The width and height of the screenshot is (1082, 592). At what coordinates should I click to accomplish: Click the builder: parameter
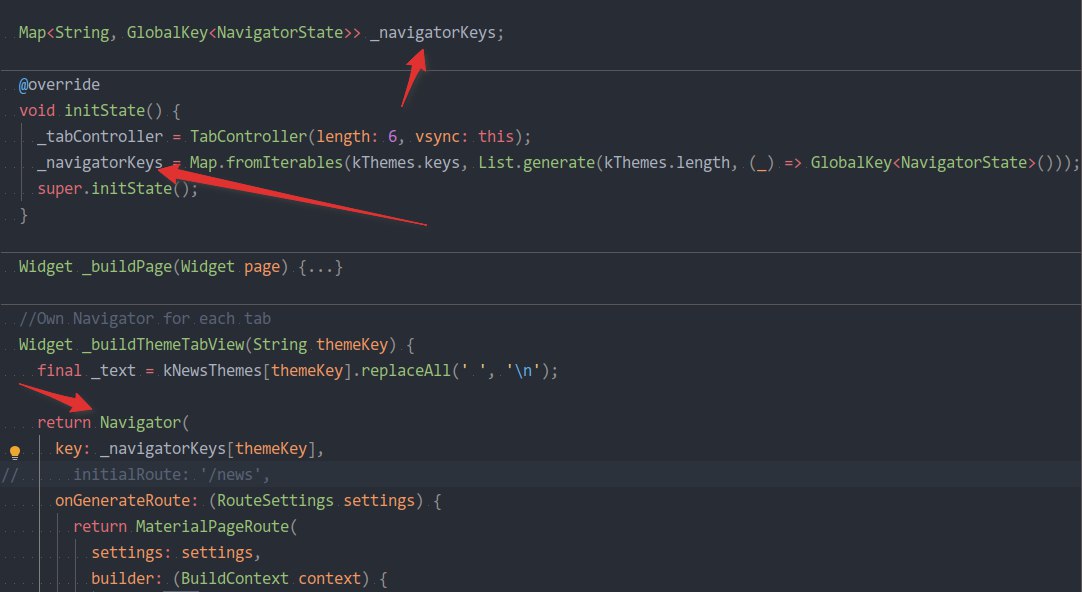click(x=127, y=578)
